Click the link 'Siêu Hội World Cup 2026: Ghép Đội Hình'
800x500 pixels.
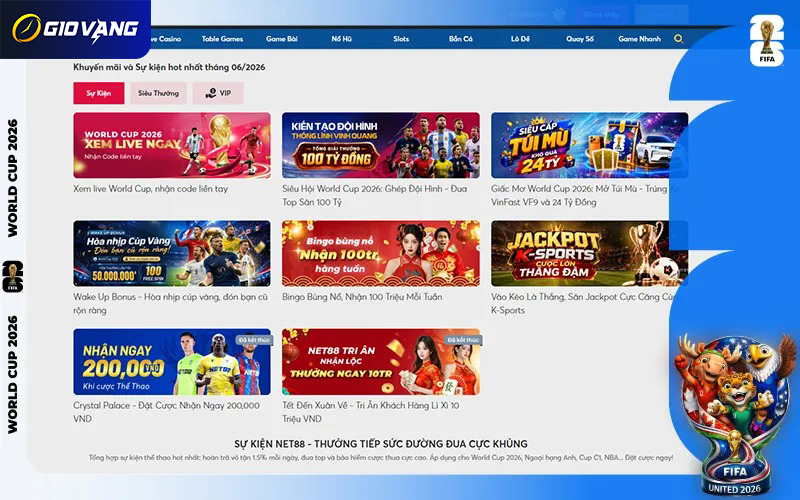click(x=374, y=195)
